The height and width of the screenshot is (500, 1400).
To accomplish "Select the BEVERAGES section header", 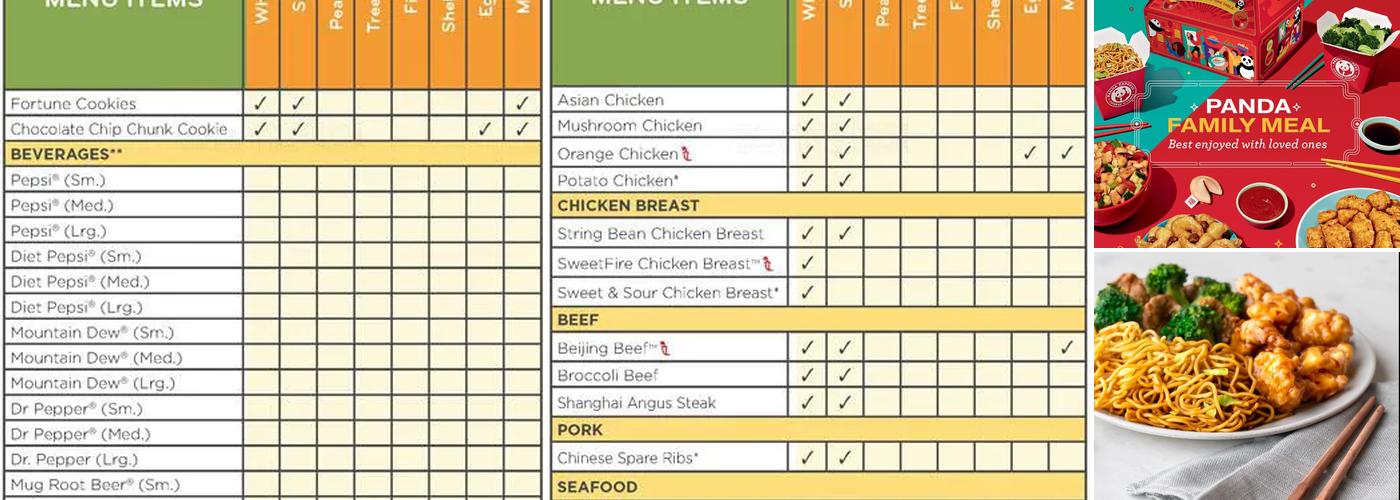I will (x=60, y=154).
